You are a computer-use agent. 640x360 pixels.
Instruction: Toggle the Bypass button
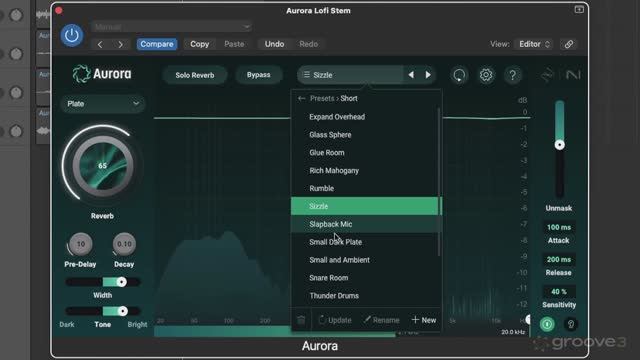tap(258, 75)
